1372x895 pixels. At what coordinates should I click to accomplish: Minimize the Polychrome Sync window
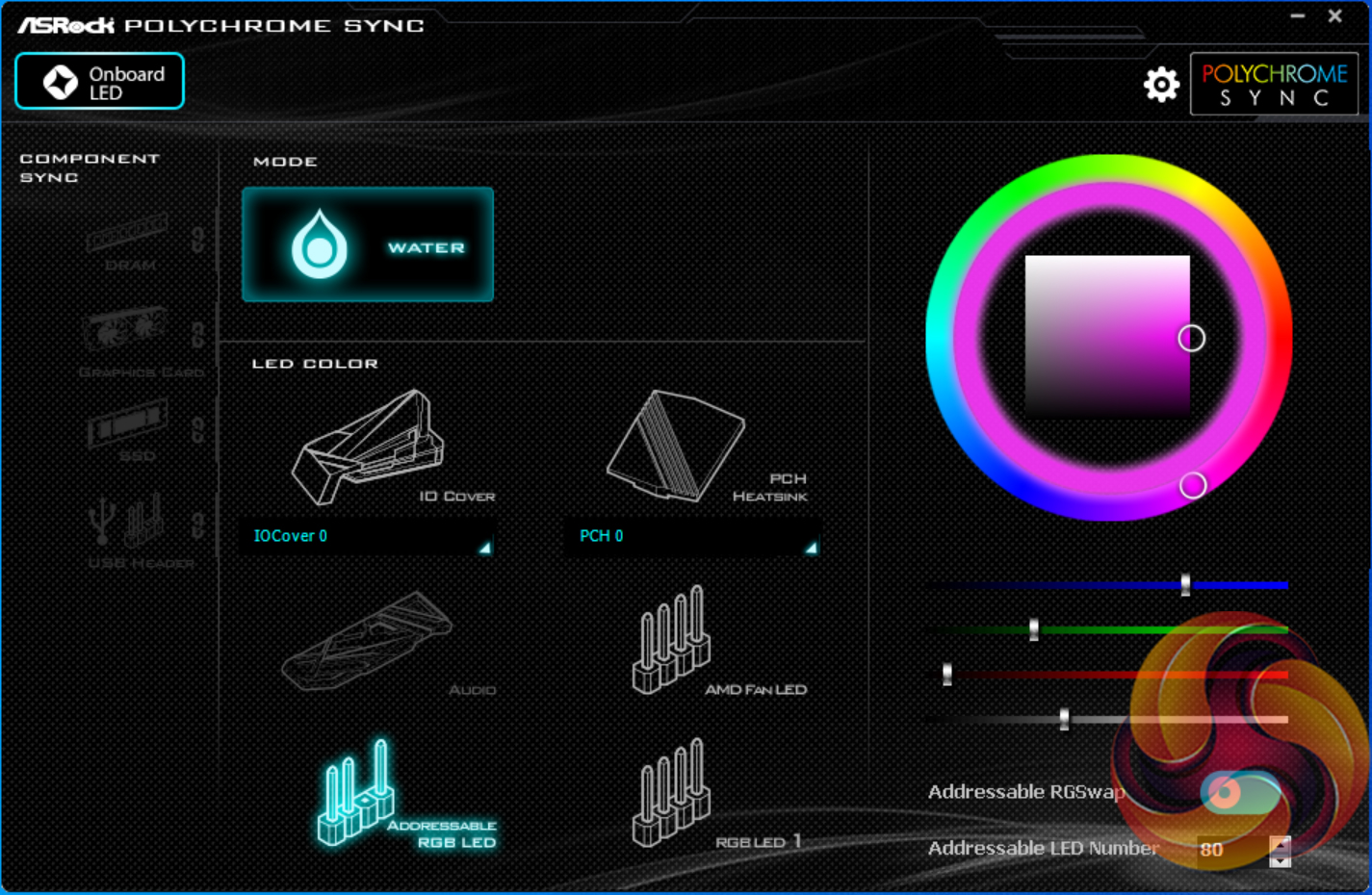coord(1298,16)
